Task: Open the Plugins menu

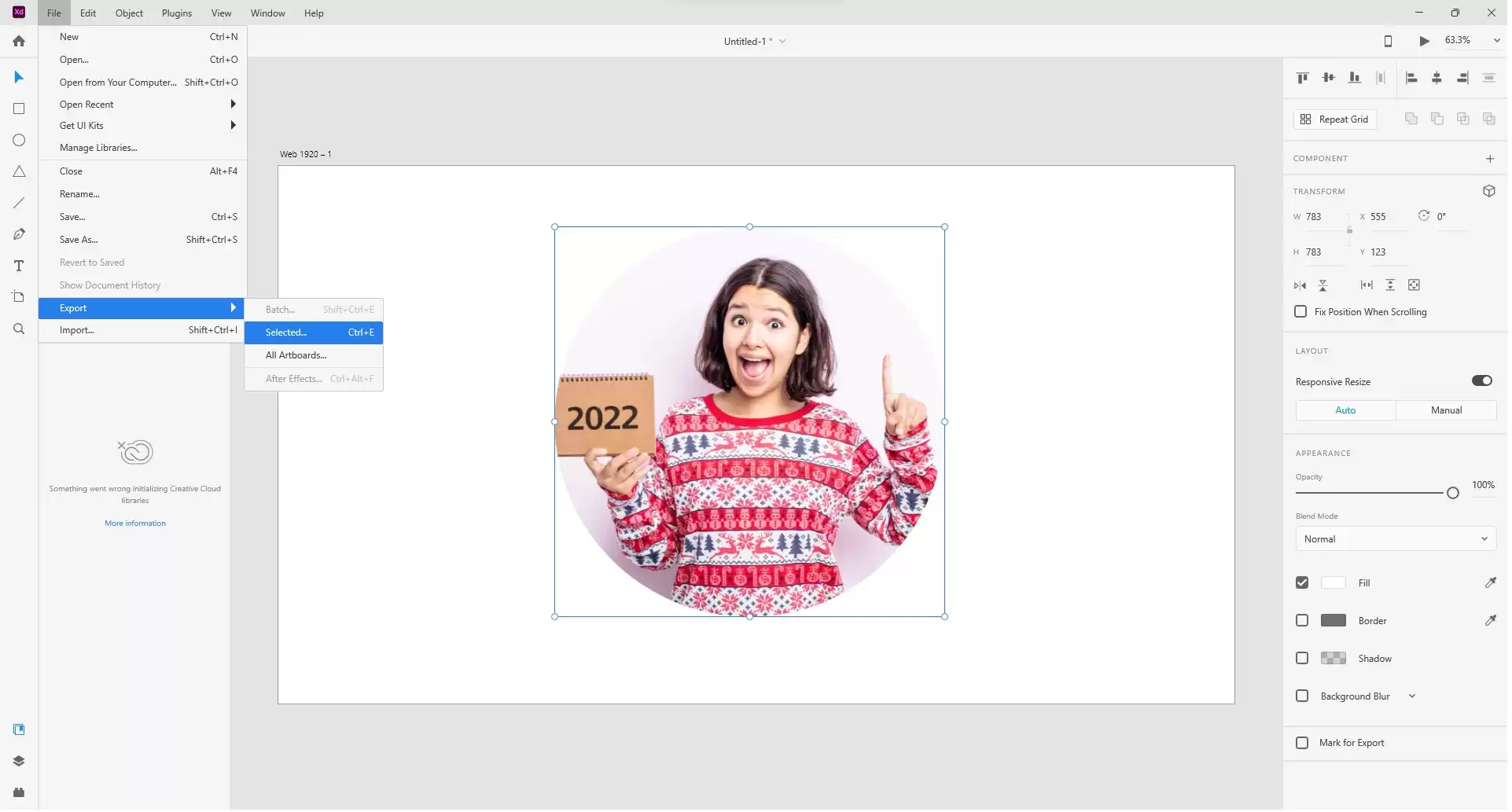Action: pyautogui.click(x=176, y=13)
